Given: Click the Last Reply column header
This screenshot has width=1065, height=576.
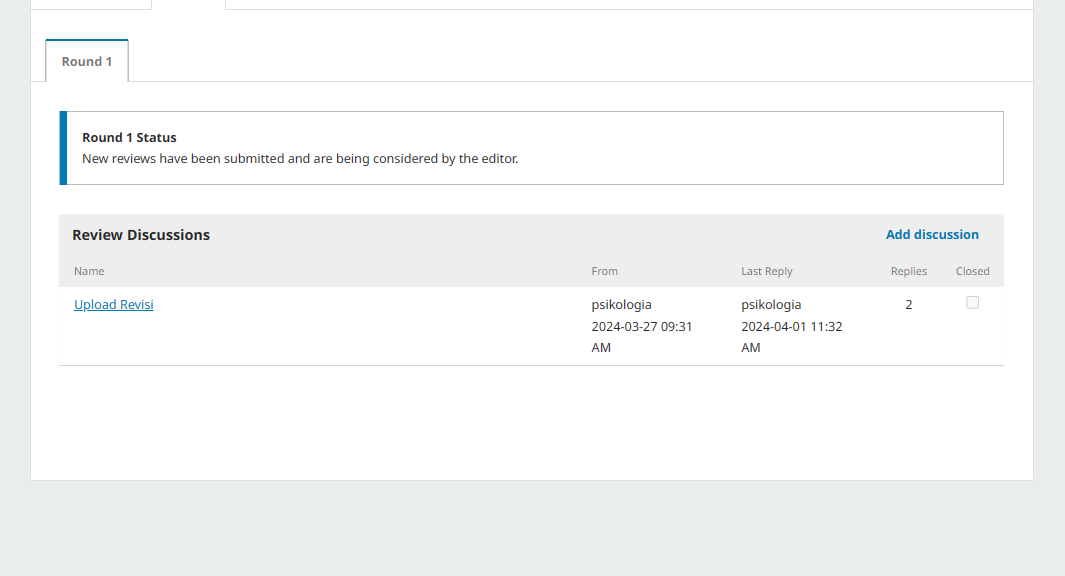Looking at the screenshot, I should pyautogui.click(x=767, y=271).
